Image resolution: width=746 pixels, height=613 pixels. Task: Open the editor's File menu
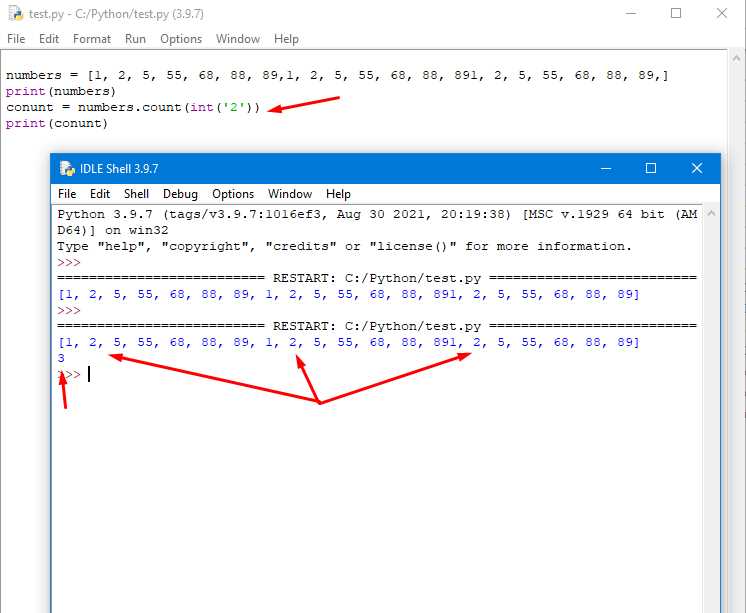coord(16,39)
